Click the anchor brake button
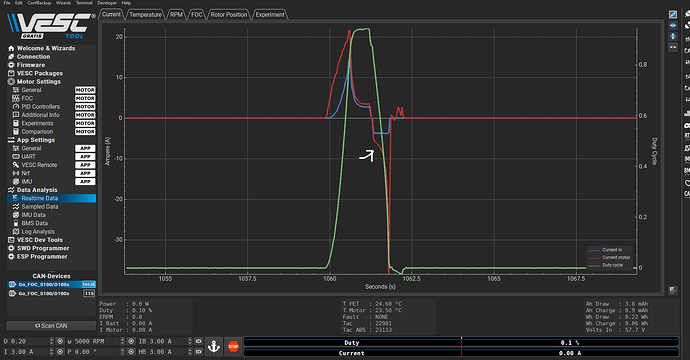This screenshot has height=360, width=690. pyautogui.click(x=214, y=346)
